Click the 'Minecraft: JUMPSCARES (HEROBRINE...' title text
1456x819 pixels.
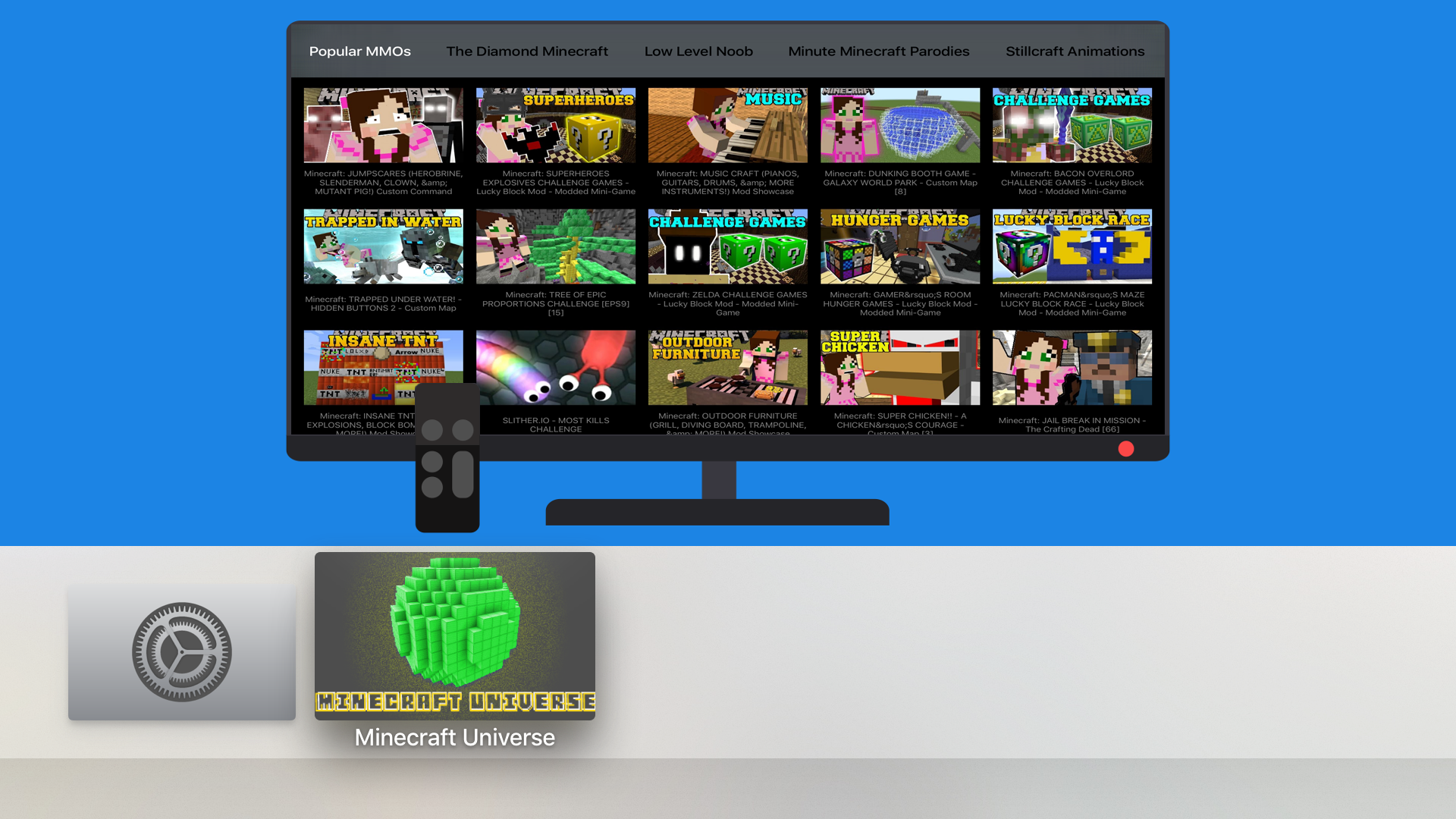(x=384, y=183)
